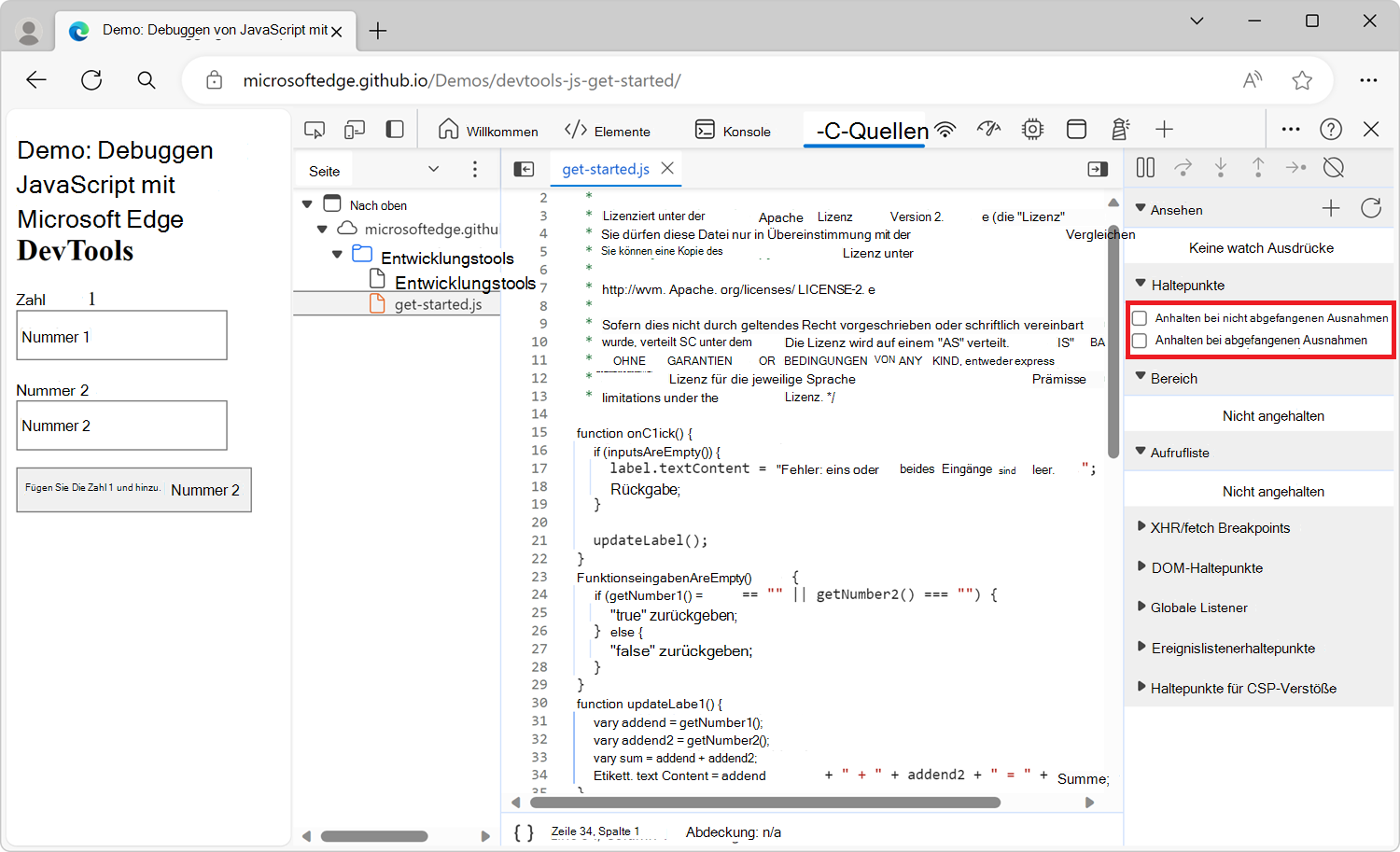The width and height of the screenshot is (1400, 852).
Task: Toggle device emulation icon
Action: pyautogui.click(x=355, y=130)
